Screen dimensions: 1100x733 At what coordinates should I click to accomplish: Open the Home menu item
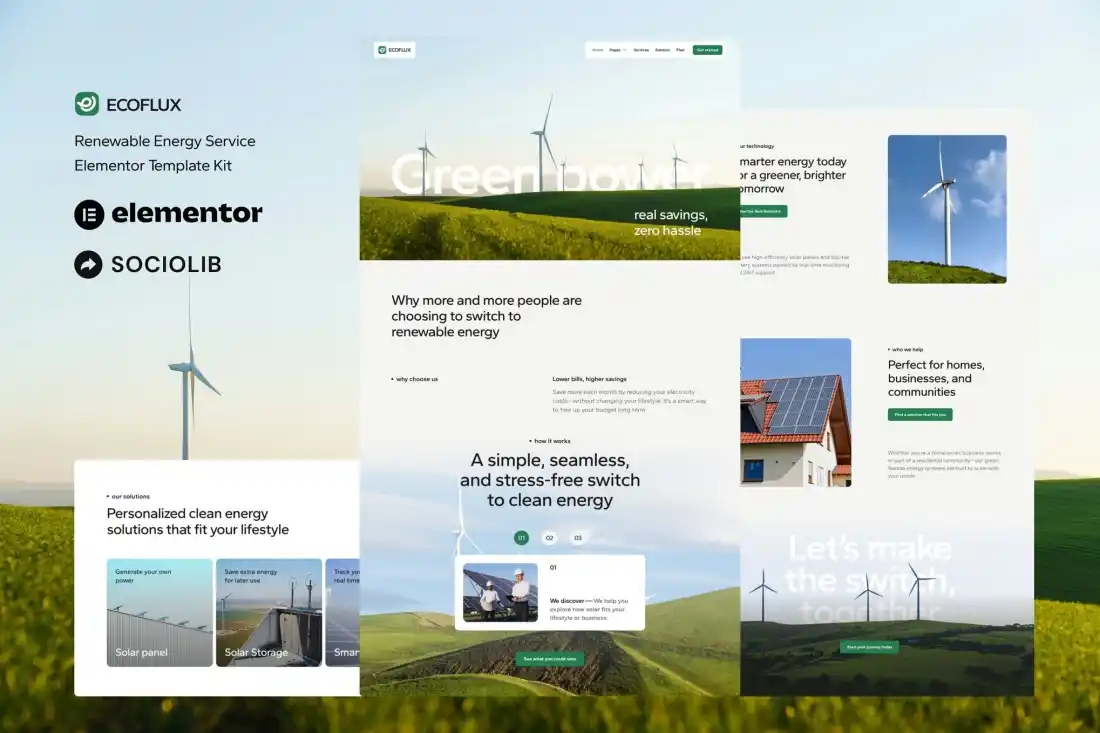coord(597,49)
